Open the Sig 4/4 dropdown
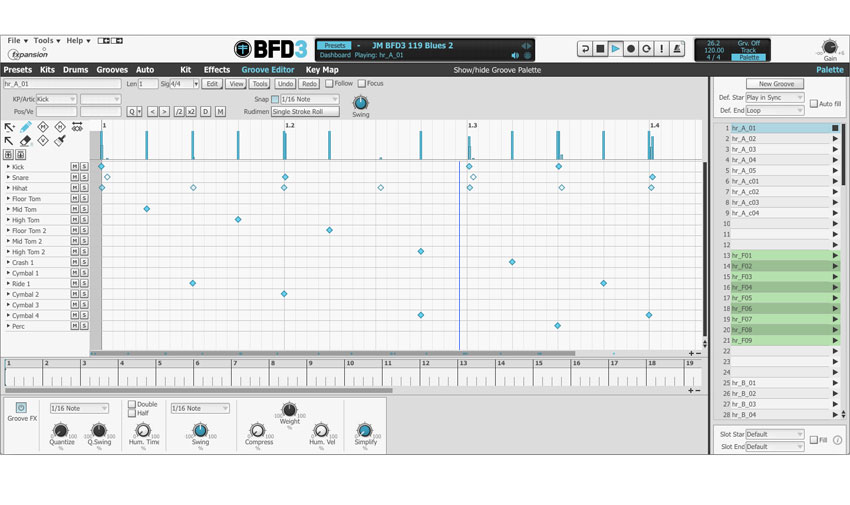 coord(184,84)
